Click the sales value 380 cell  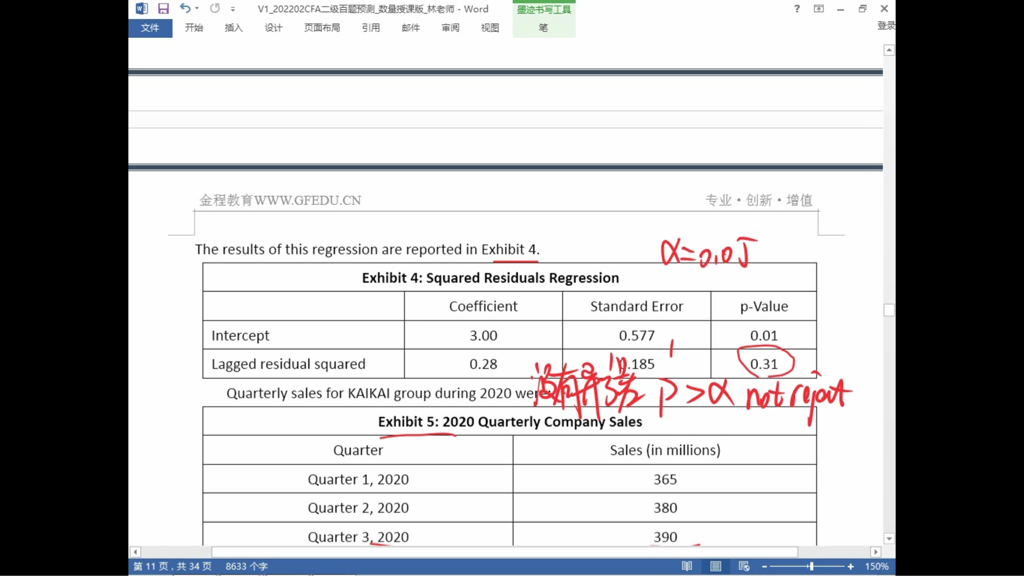665,507
